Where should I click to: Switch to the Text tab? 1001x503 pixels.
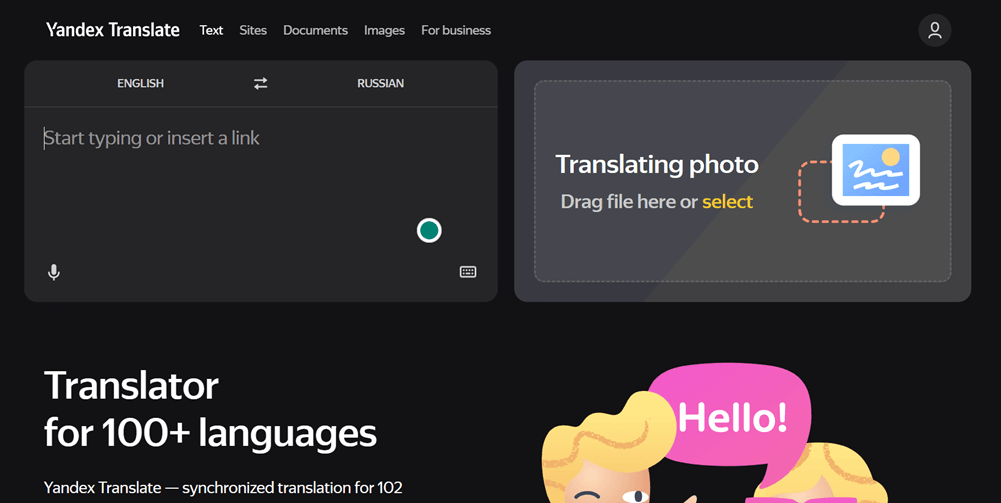click(211, 30)
